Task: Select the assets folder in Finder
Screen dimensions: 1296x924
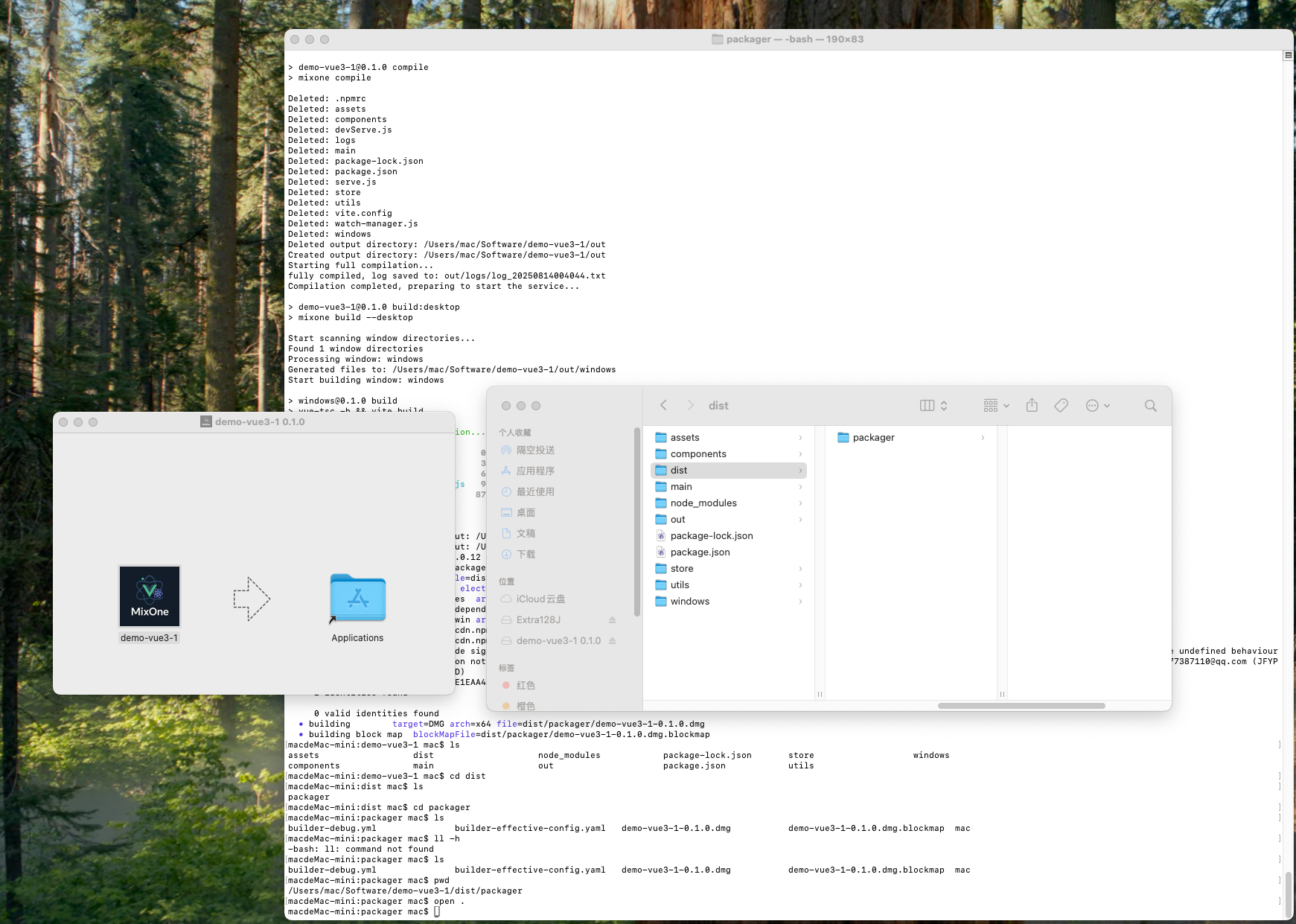Action: pos(728,437)
